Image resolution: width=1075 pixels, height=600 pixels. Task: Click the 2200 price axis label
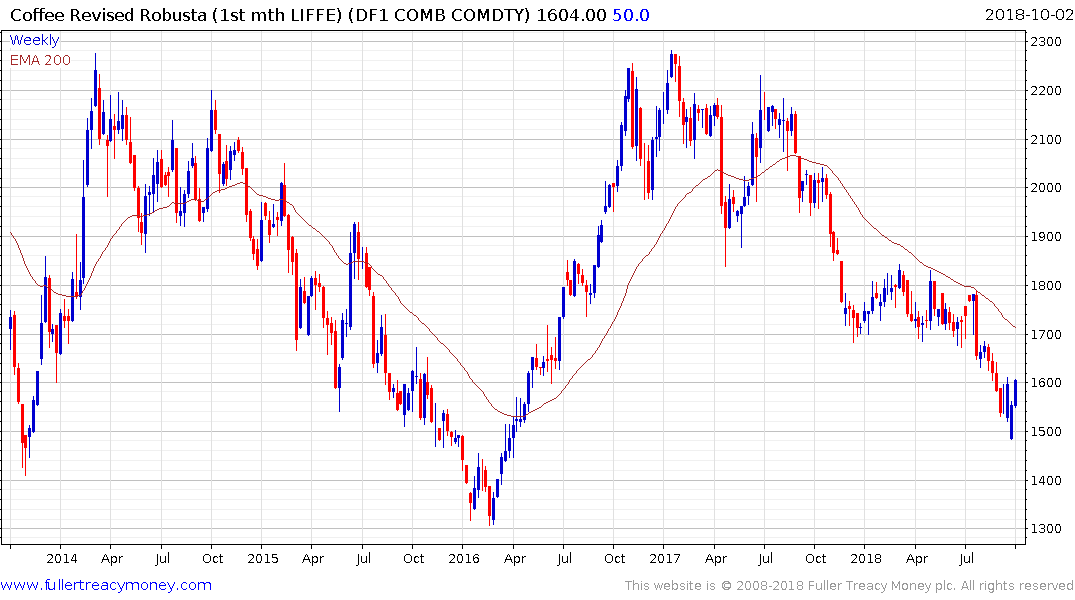coord(1046,91)
